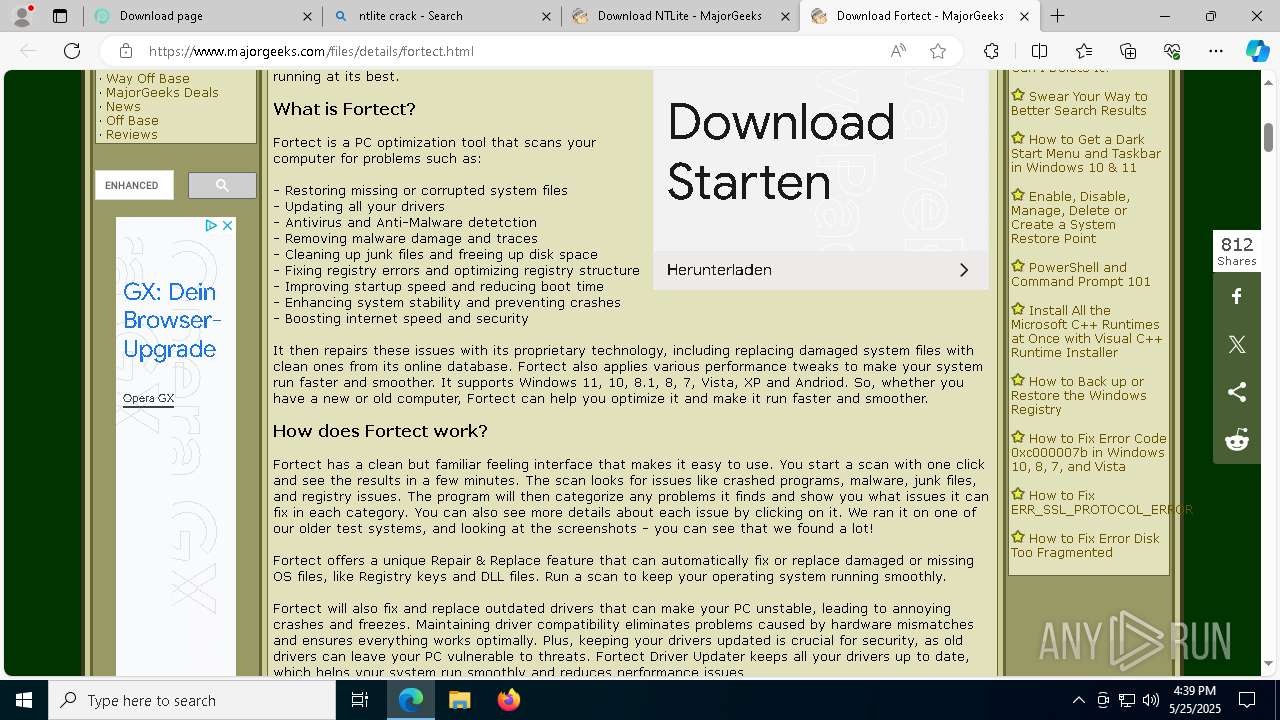The width and height of the screenshot is (1280, 720).
Task: Open PowerShell and Command Prompt 101 link
Action: (x=1081, y=275)
